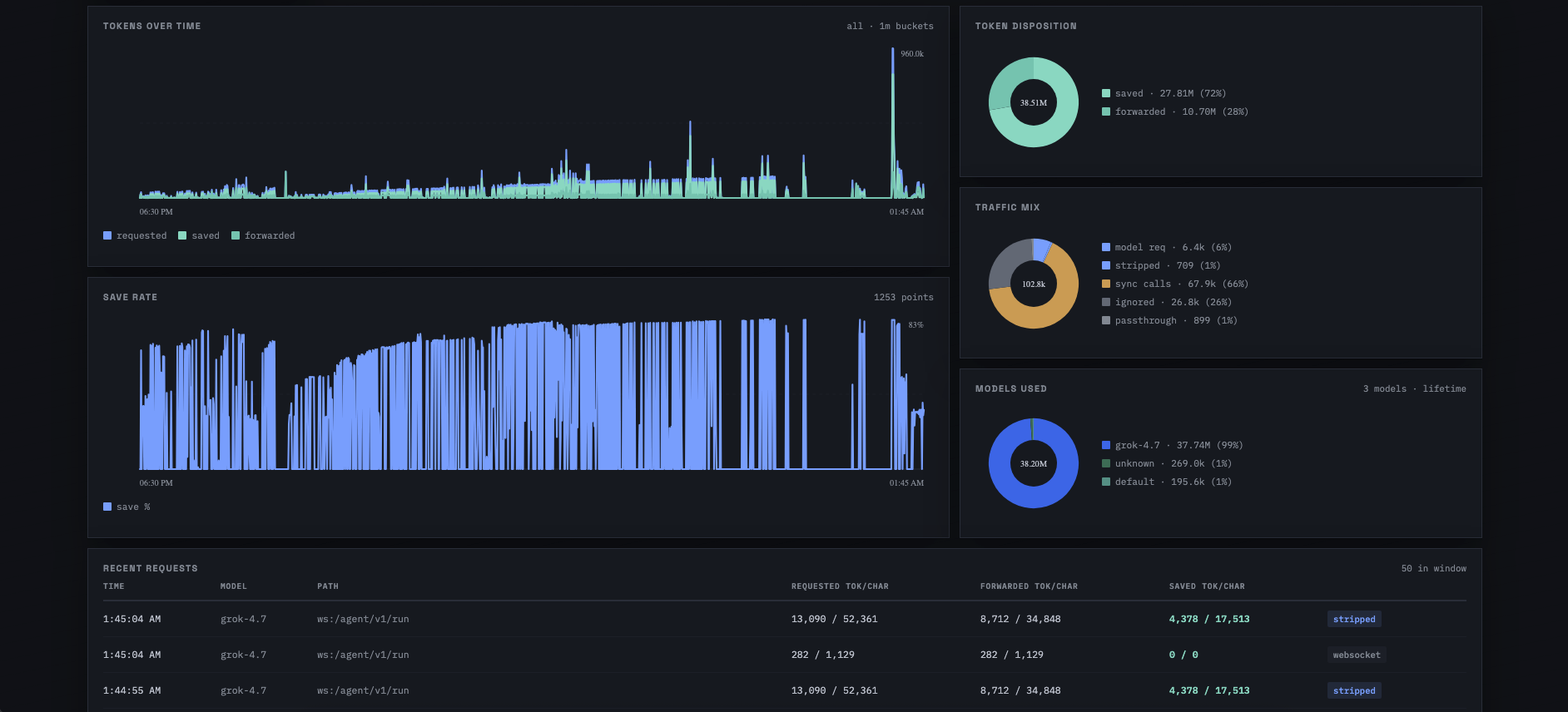This screenshot has width=1568, height=712.
Task: Click the ws:/agent/v1/run path in the websocket row
Action: [363, 655]
